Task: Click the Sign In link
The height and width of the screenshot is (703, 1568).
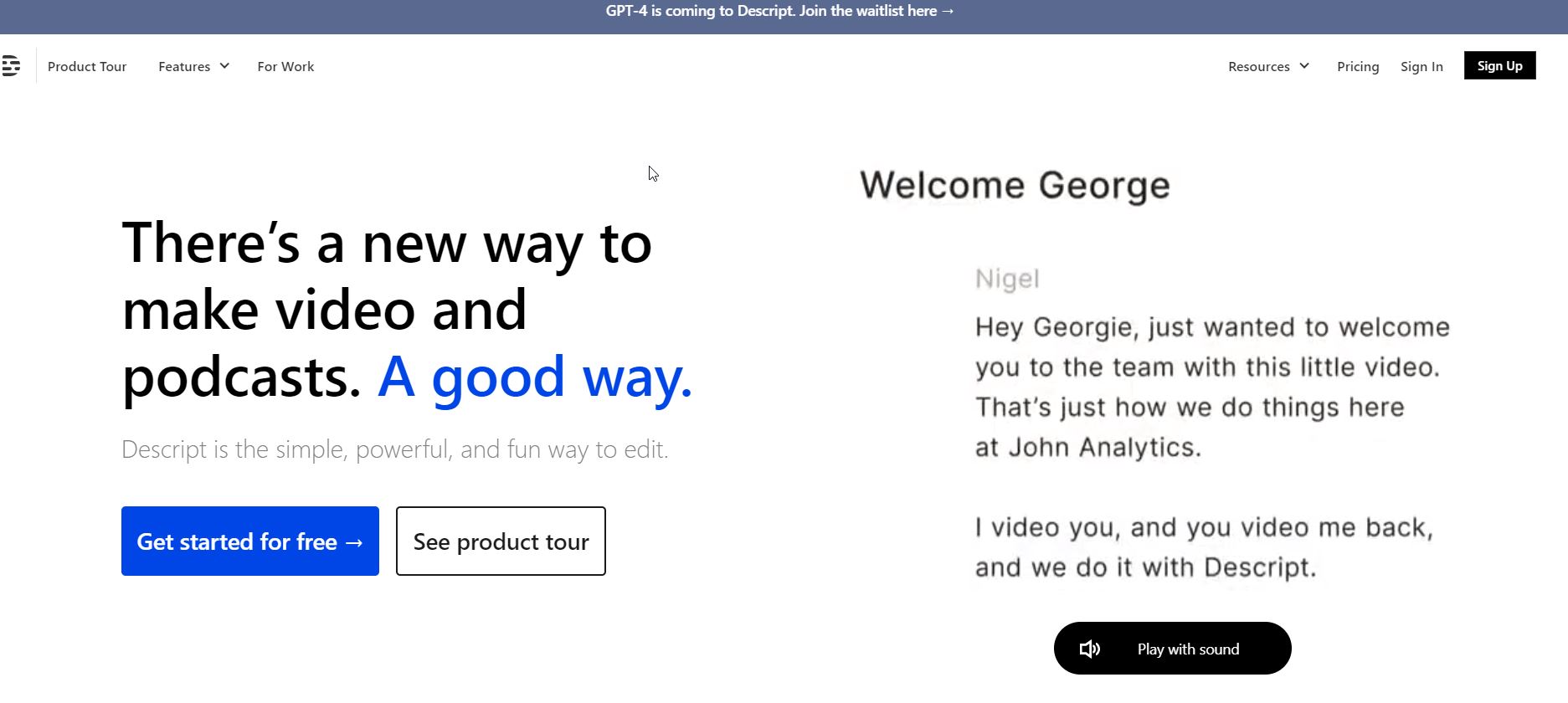Action: [x=1421, y=66]
